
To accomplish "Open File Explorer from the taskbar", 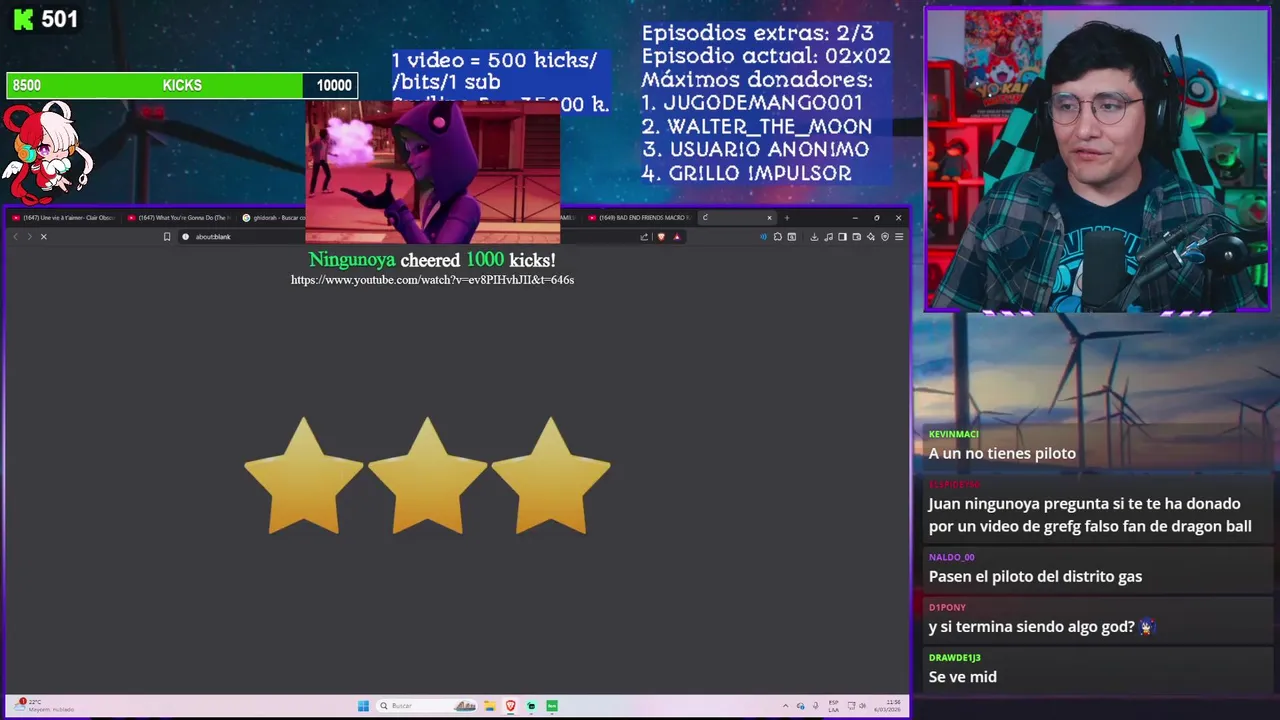I will click(490, 706).
